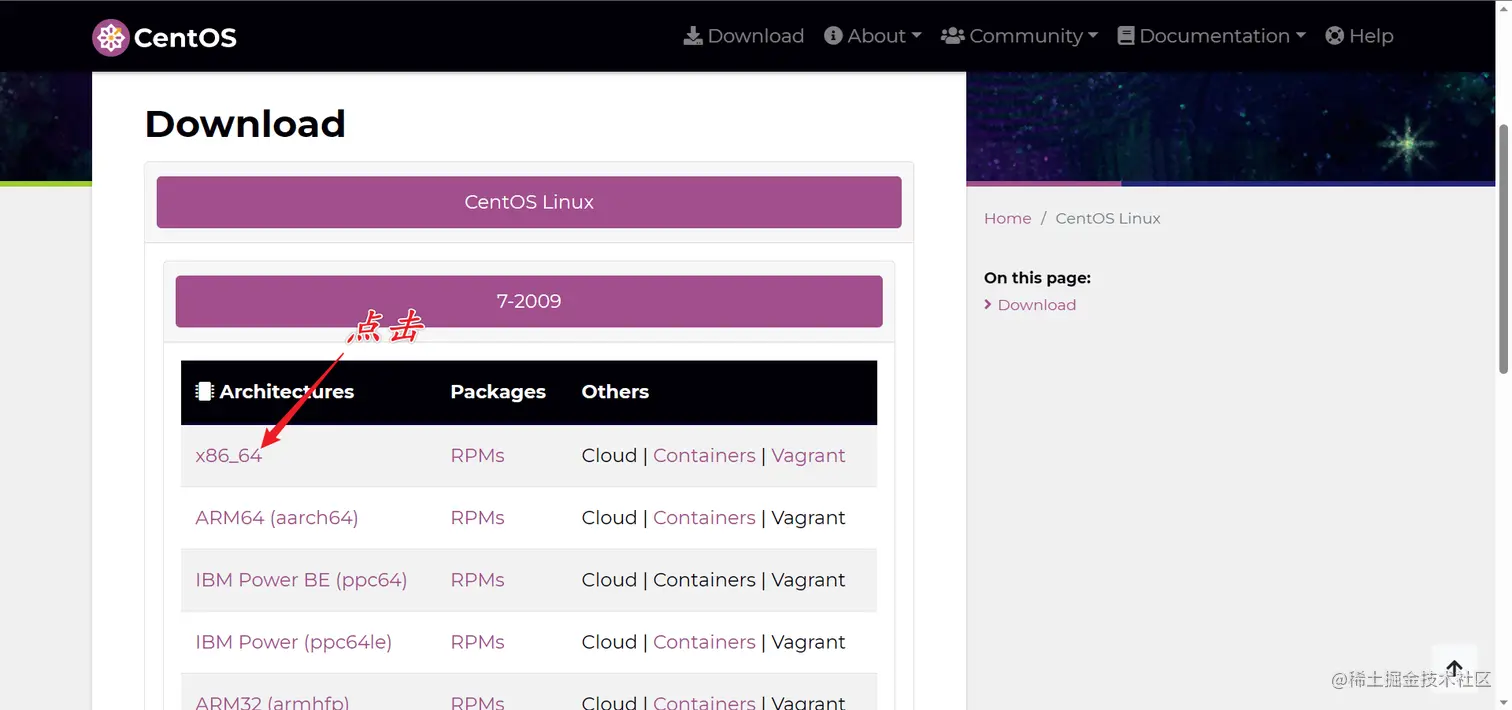Click the chevron beside sidebar Download link

click(x=988, y=305)
